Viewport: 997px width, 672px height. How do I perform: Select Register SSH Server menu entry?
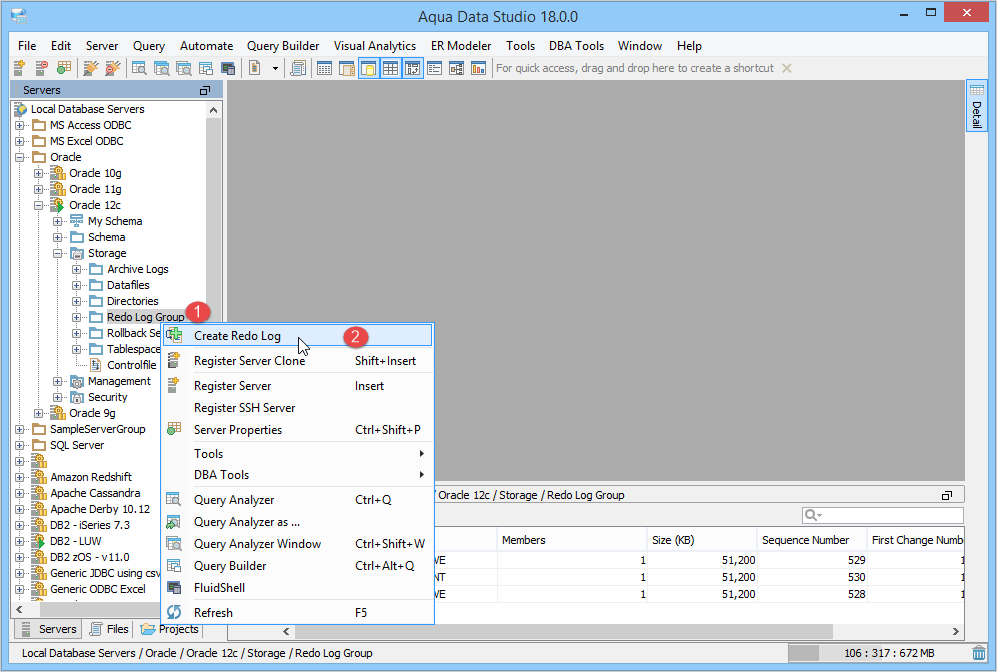pos(298,408)
